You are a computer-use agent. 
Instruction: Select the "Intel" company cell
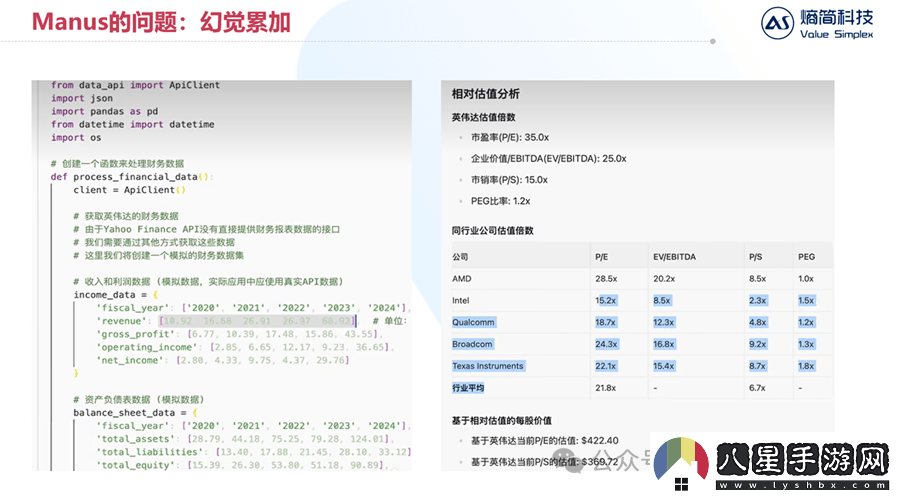pyautogui.click(x=460, y=301)
